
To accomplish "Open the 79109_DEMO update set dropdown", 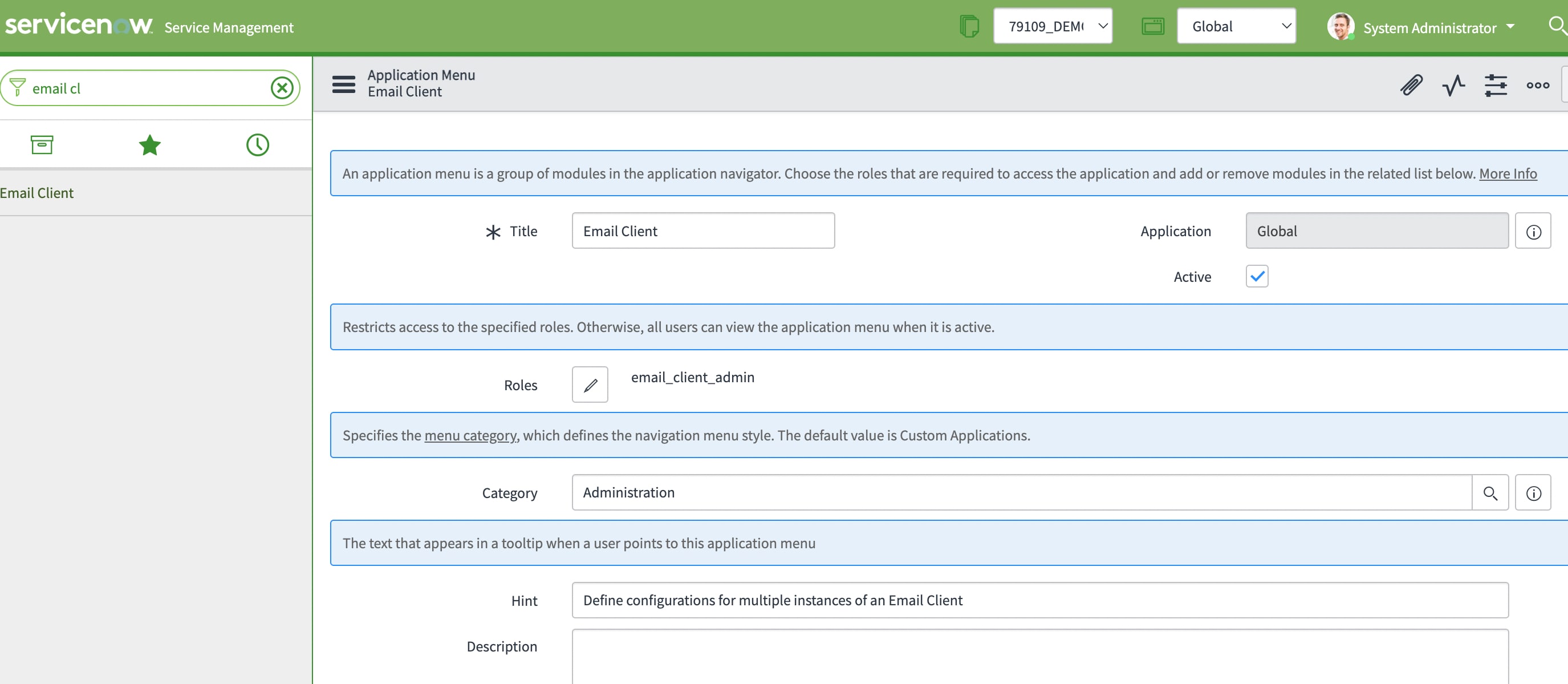I will (1053, 26).
